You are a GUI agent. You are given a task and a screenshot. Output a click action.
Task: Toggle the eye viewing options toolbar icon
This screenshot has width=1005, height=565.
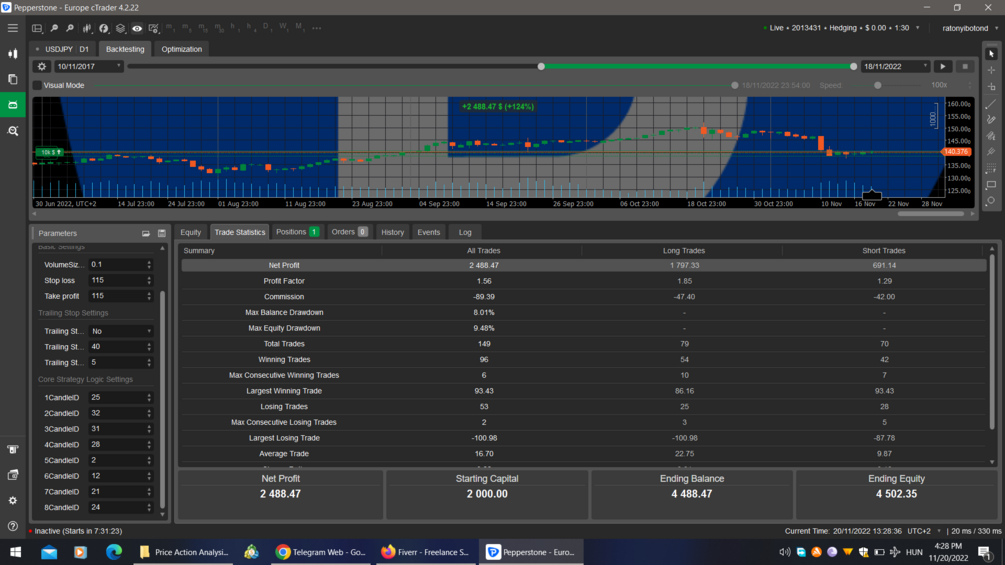pyautogui.click(x=137, y=28)
